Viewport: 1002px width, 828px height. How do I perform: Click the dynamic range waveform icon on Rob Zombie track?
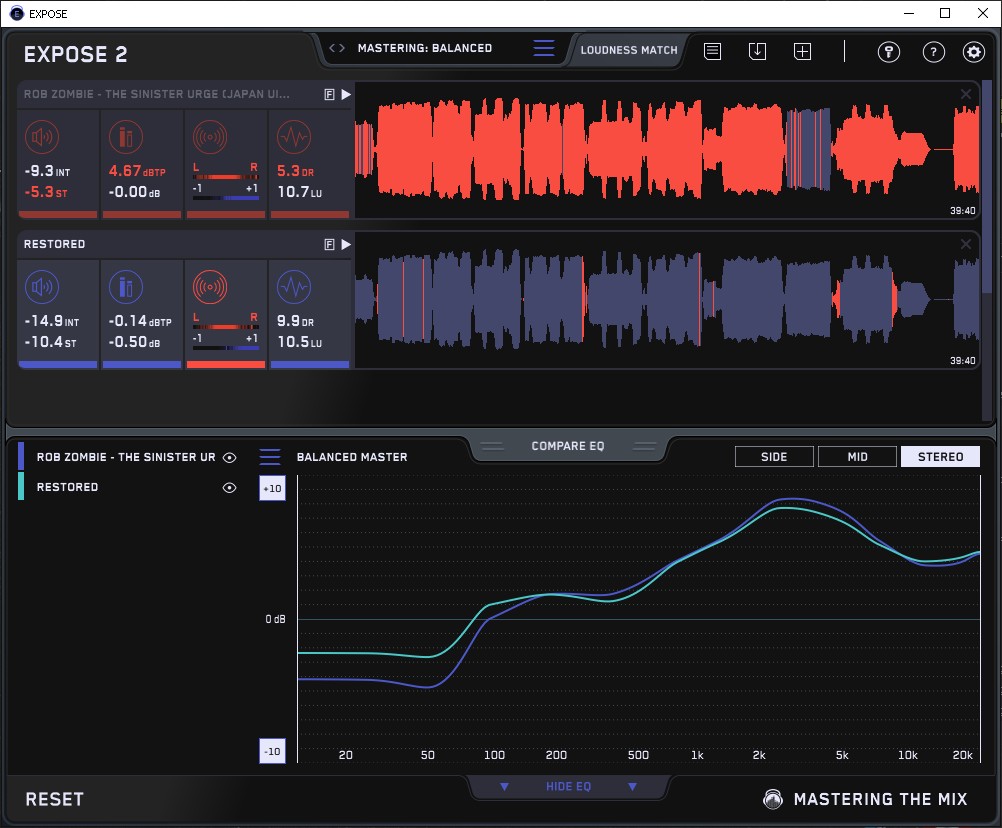click(x=293, y=136)
